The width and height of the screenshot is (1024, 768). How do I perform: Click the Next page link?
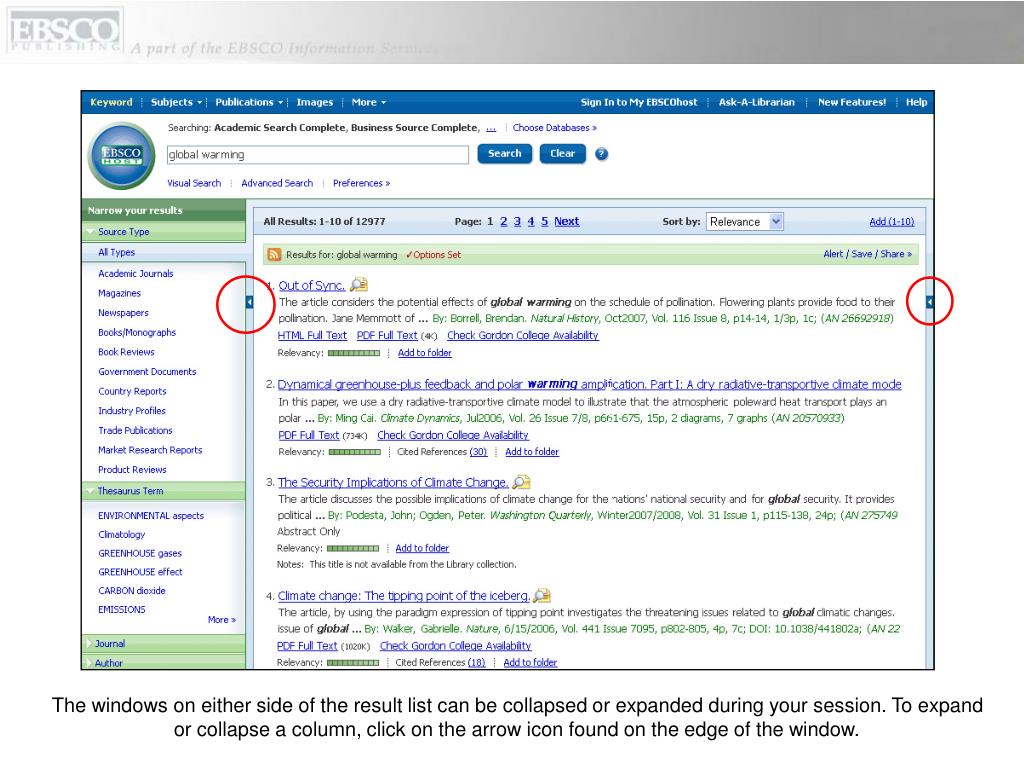point(567,221)
